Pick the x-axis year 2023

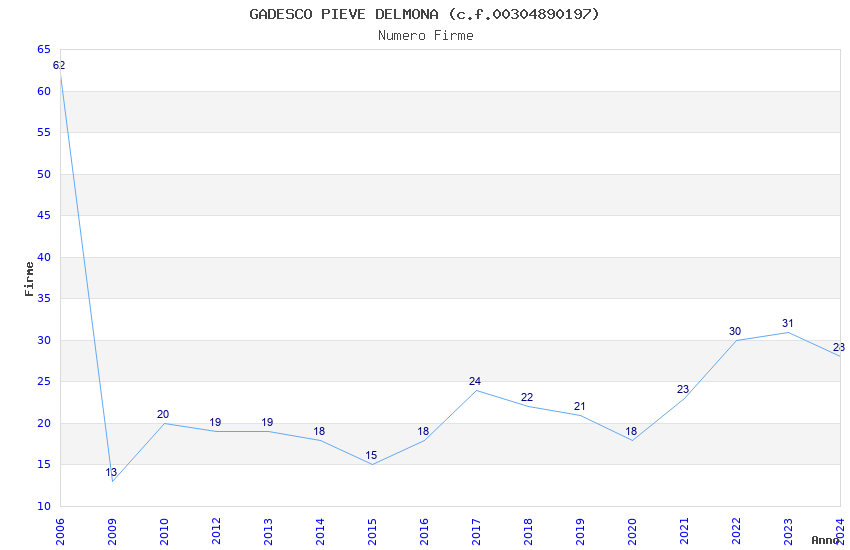coord(788,531)
